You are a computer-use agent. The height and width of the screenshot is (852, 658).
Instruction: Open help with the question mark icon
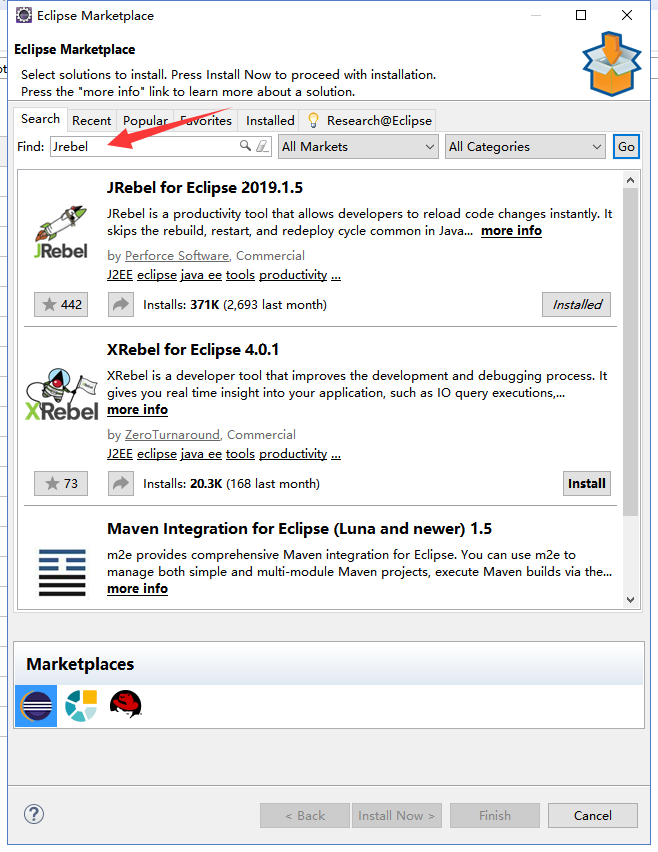point(34,814)
